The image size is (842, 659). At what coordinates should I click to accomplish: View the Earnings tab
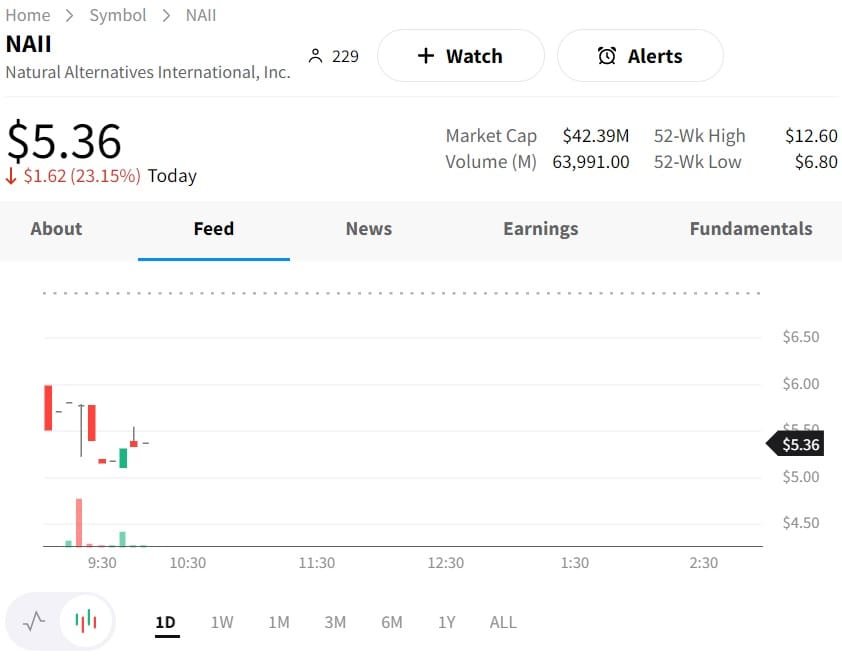click(540, 229)
